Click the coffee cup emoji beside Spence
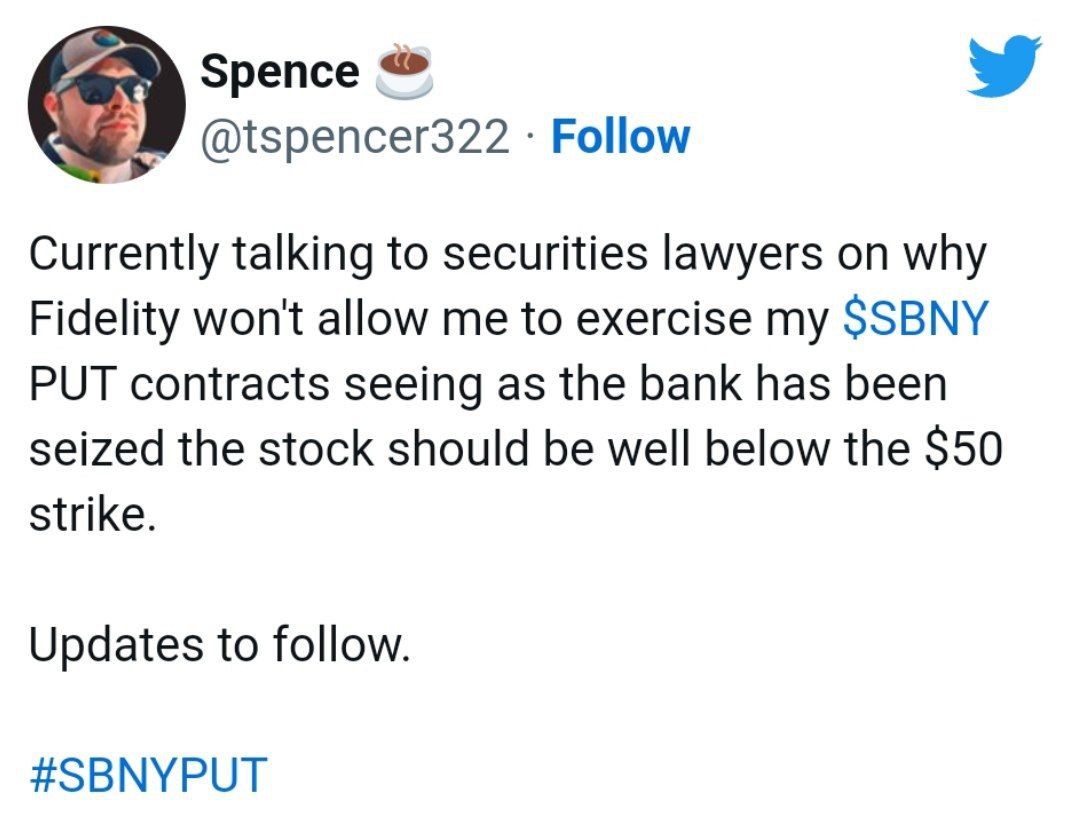Screen dimensions: 1080x817 402,70
